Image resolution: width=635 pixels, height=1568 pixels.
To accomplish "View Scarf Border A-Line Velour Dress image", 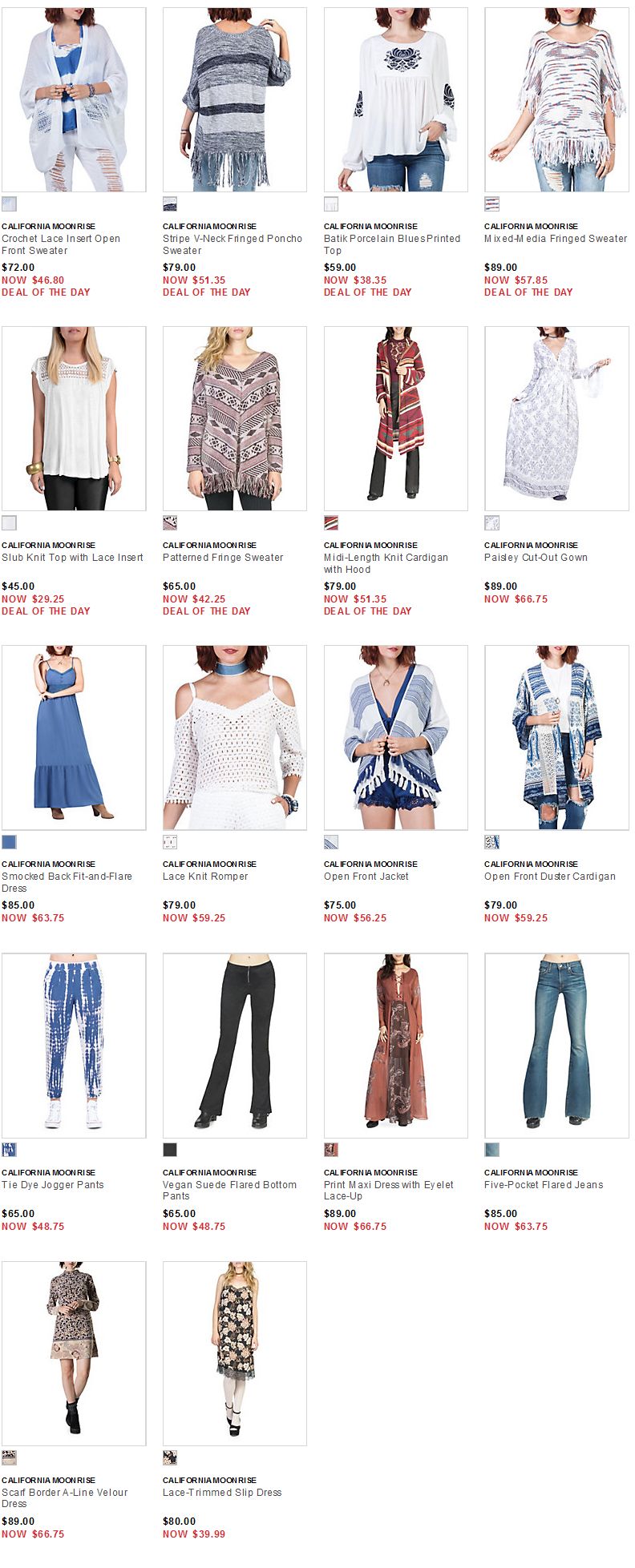I will coord(74,1353).
